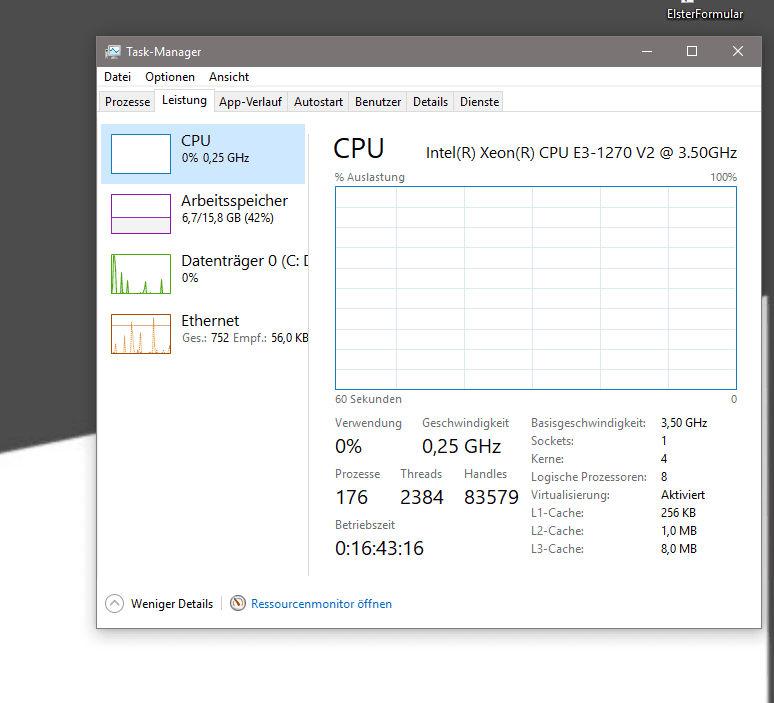Click the Arbeitsspeicher sidebar label
Viewport: 774px width, 703px height.
pos(234,201)
